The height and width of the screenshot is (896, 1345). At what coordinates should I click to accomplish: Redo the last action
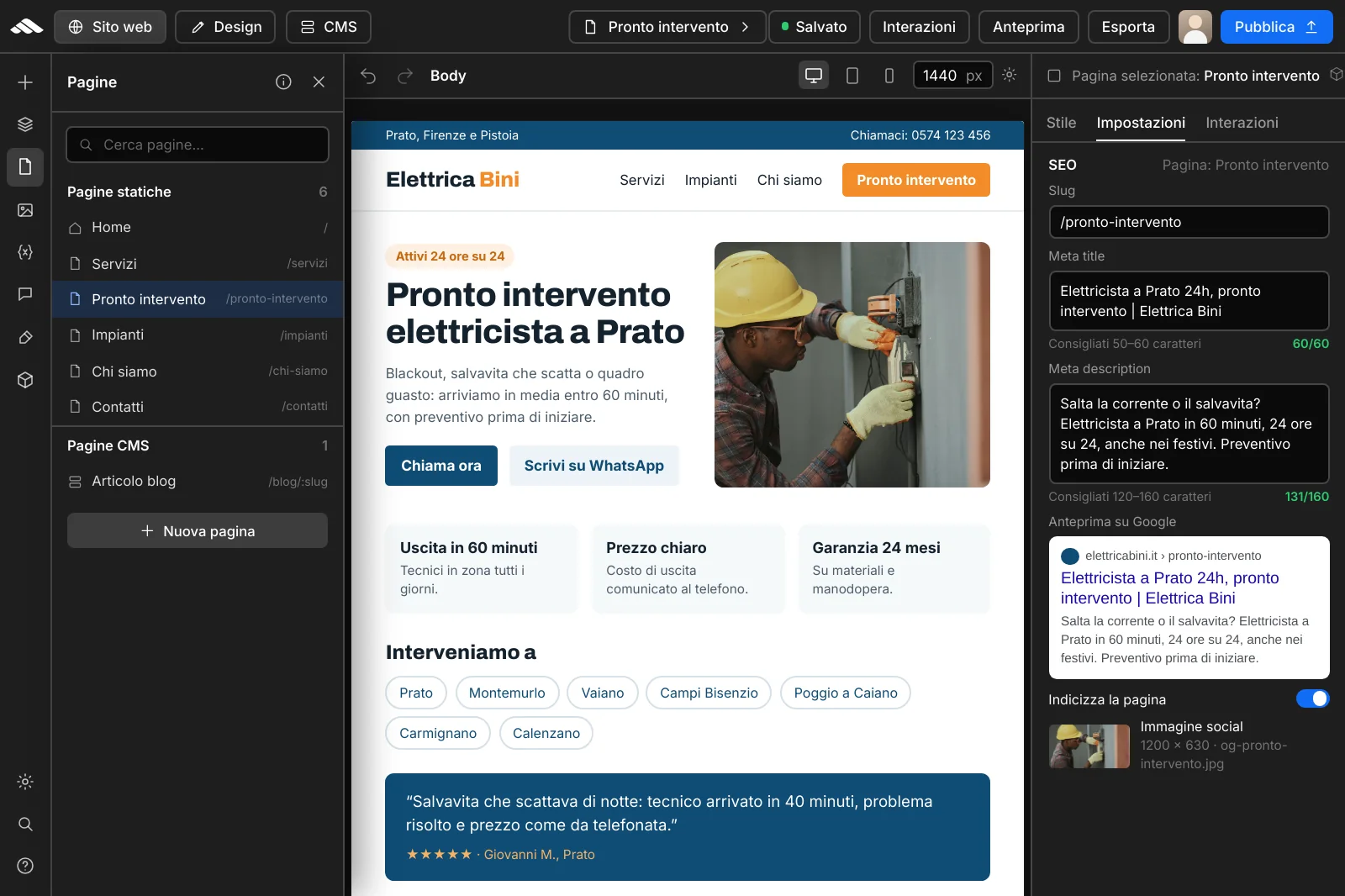coord(405,76)
